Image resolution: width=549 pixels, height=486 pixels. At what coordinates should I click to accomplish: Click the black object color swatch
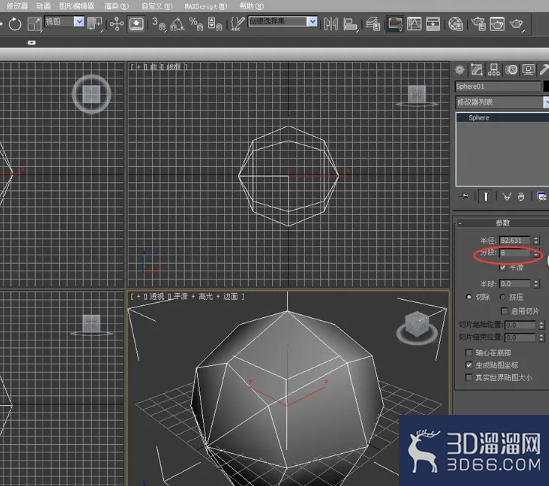(x=546, y=86)
